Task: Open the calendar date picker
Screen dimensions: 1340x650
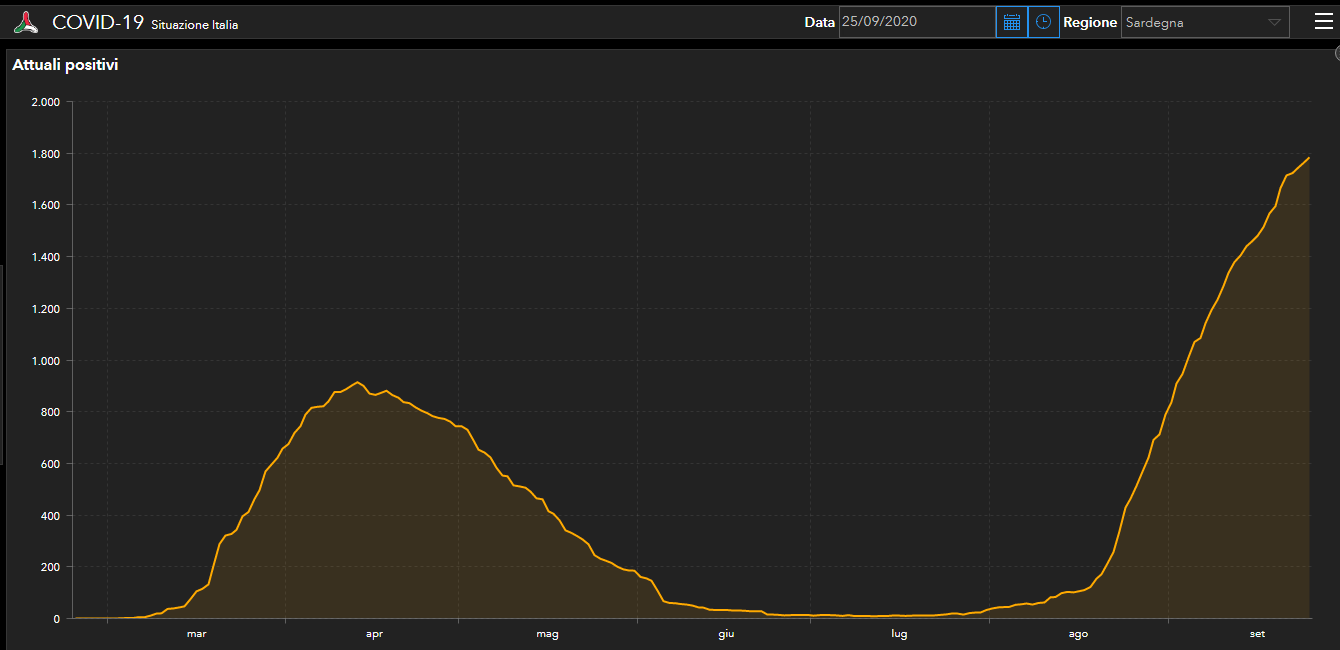Action: [x=1011, y=22]
